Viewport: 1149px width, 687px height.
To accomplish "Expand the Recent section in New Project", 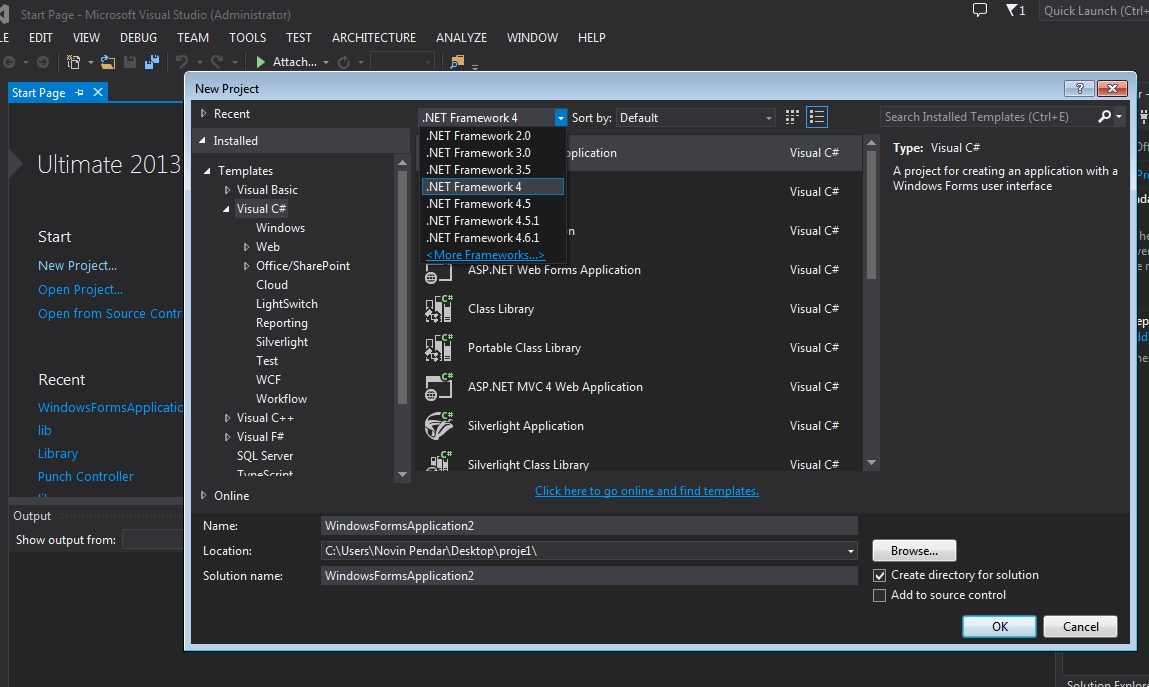I will (204, 114).
